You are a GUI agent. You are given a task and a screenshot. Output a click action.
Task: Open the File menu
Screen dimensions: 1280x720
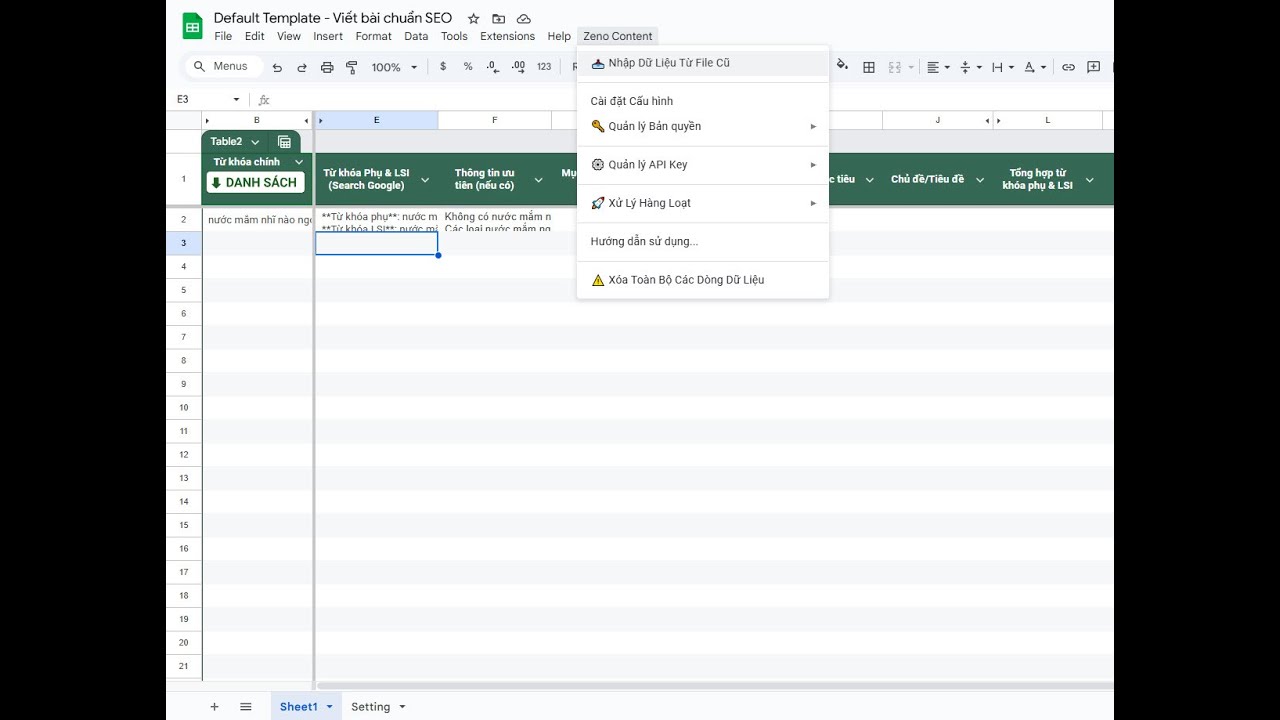[223, 36]
